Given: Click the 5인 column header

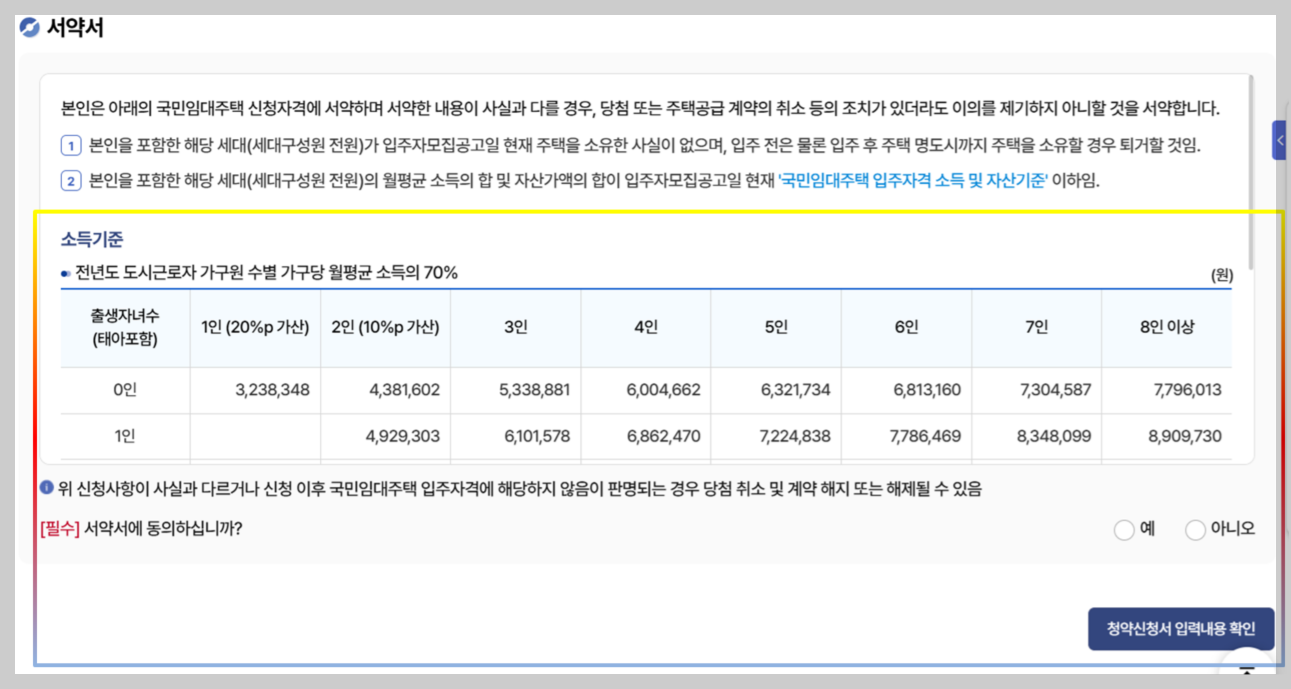Looking at the screenshot, I should tap(776, 327).
